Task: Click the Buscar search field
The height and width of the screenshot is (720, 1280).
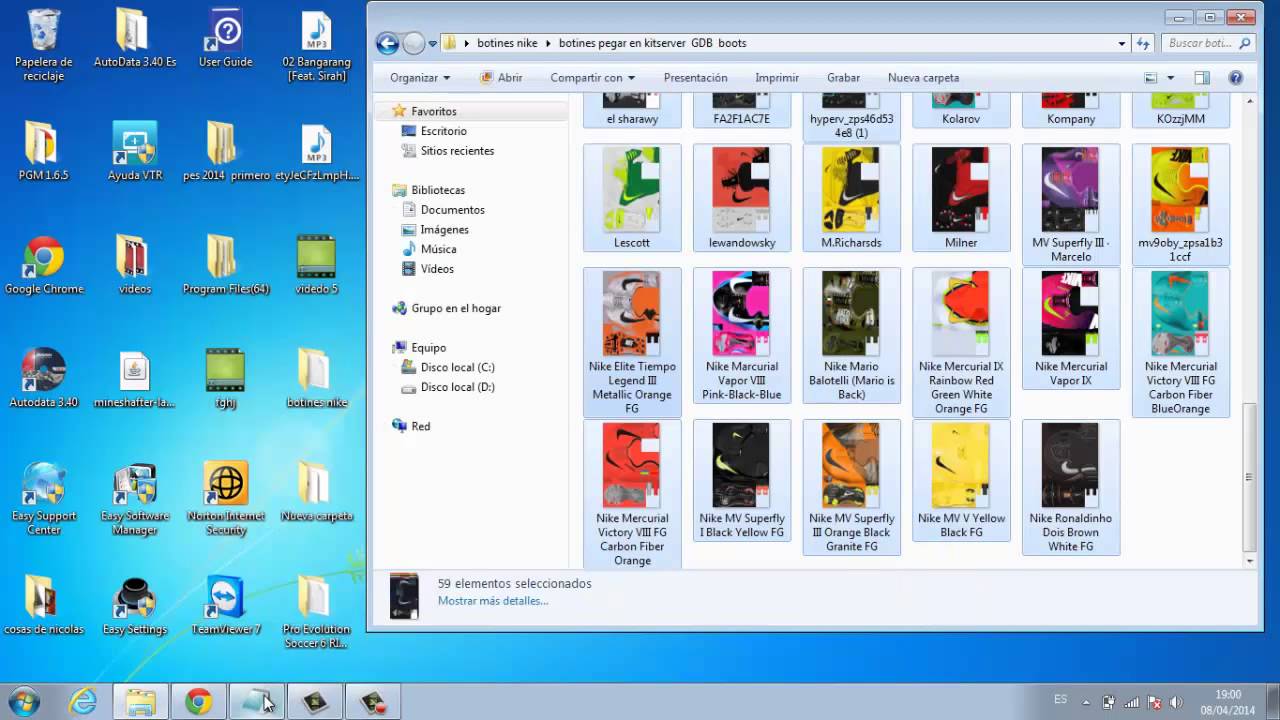Action: pyautogui.click(x=1209, y=43)
